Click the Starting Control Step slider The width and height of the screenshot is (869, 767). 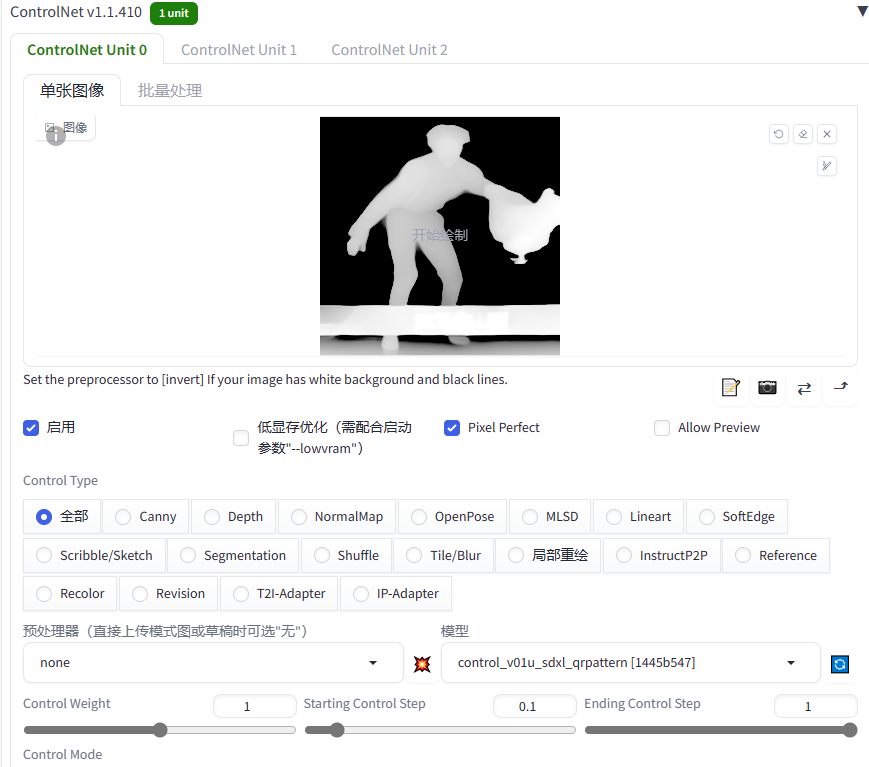tap(440, 730)
